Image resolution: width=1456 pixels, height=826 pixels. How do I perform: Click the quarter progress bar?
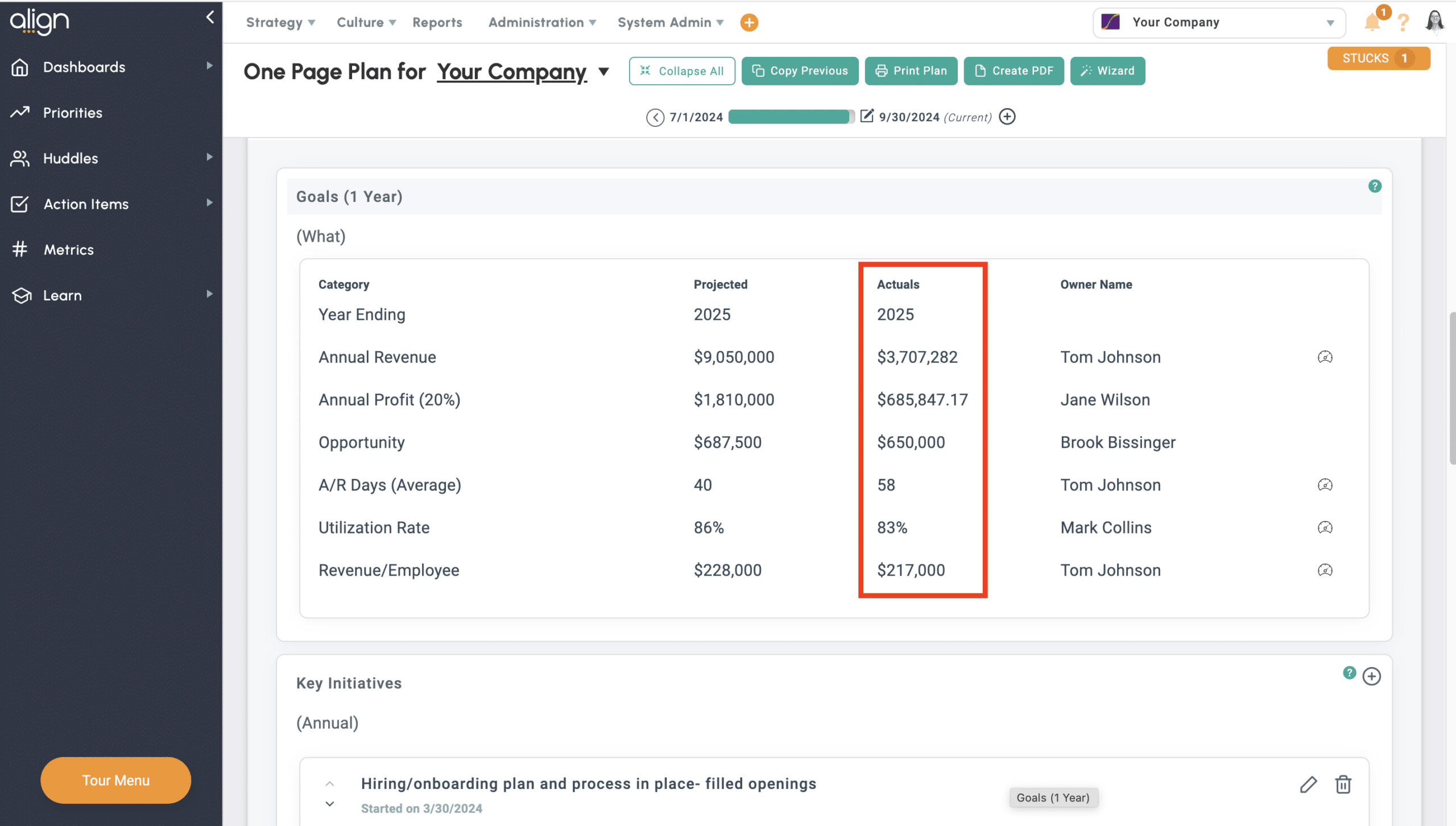tap(791, 117)
